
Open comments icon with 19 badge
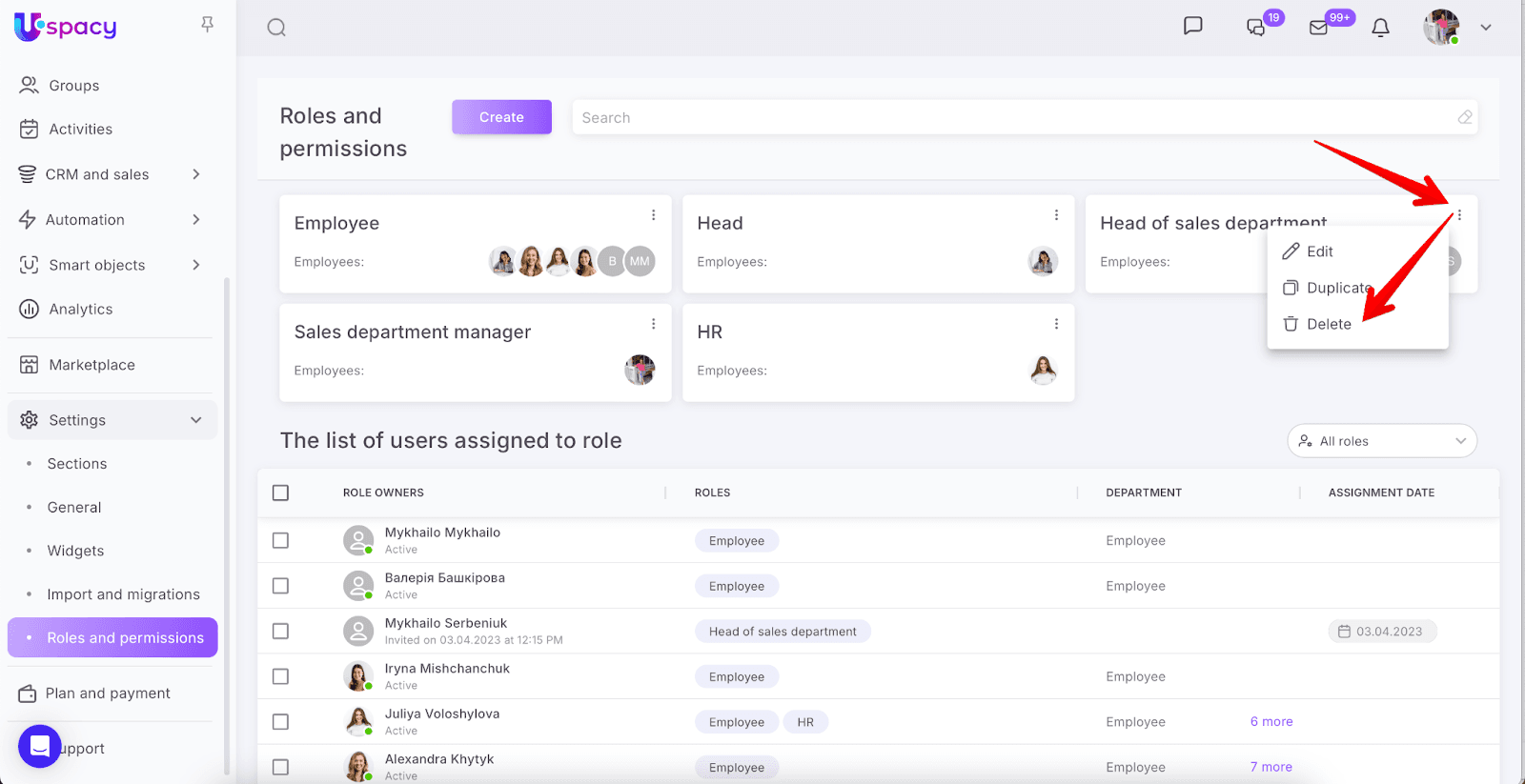1256,28
